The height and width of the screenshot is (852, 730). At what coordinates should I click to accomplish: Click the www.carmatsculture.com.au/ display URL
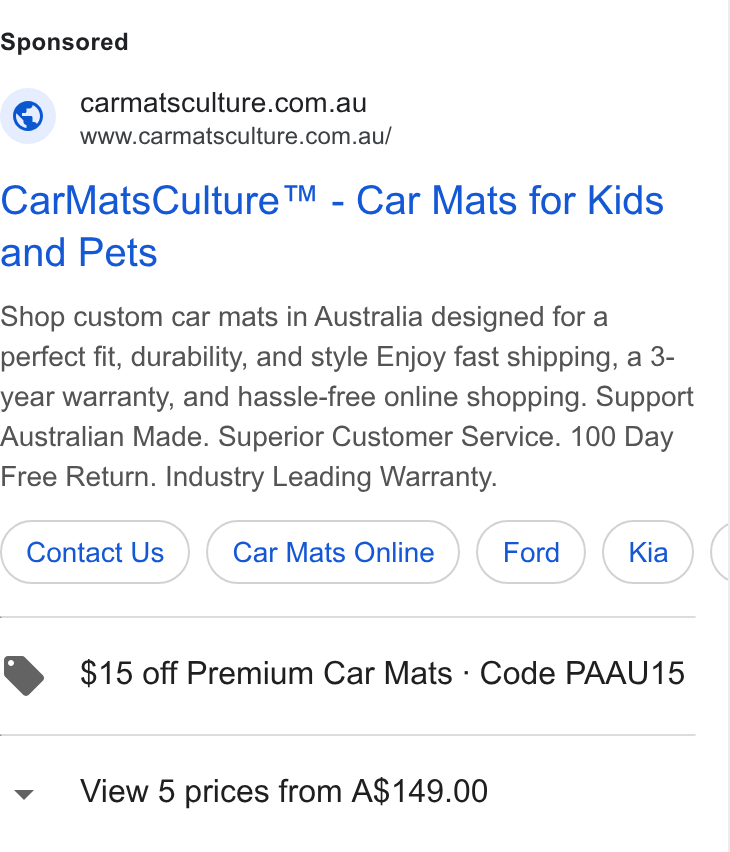(235, 136)
